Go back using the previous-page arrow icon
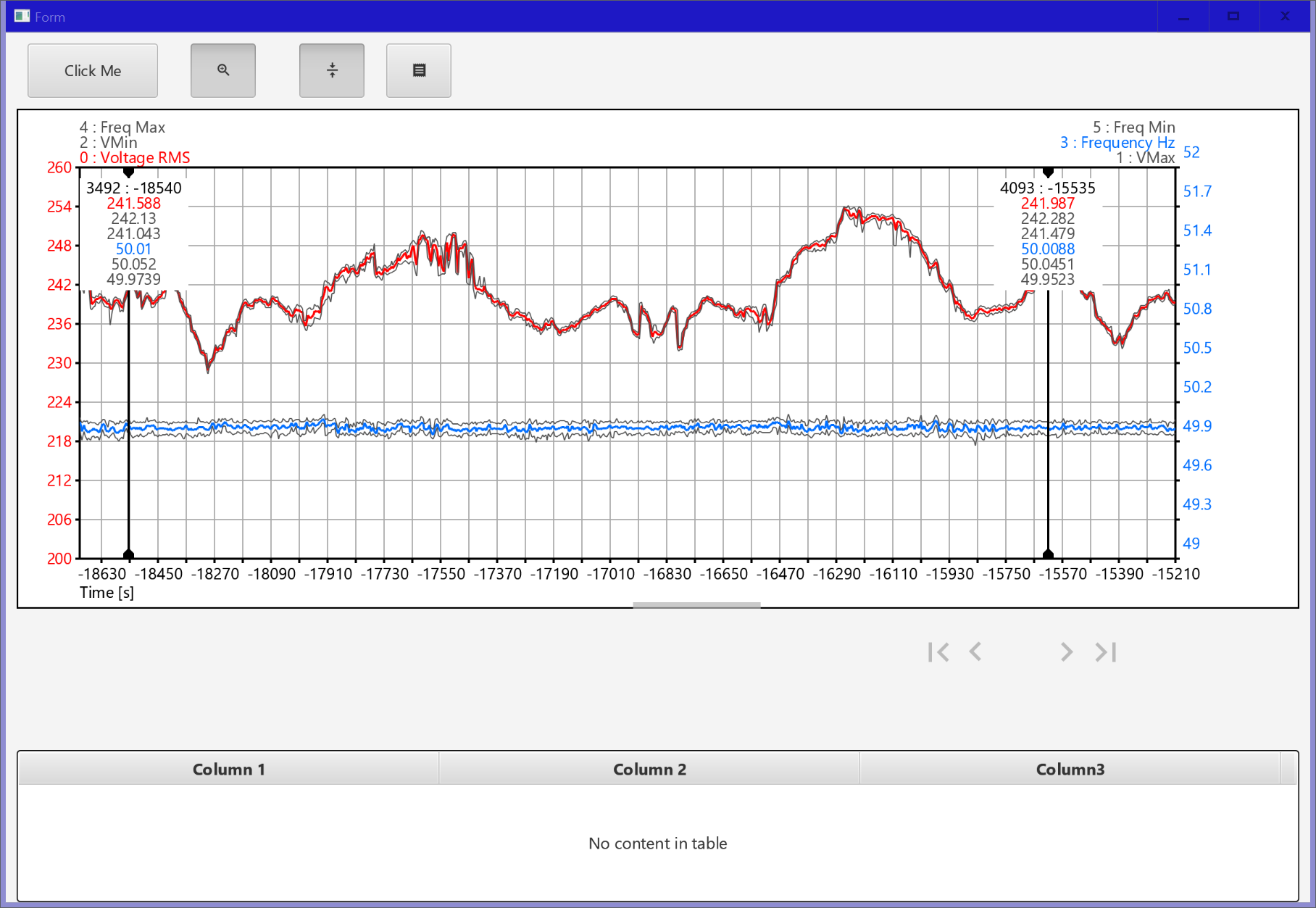Viewport: 1316px width, 908px height. pos(977,651)
